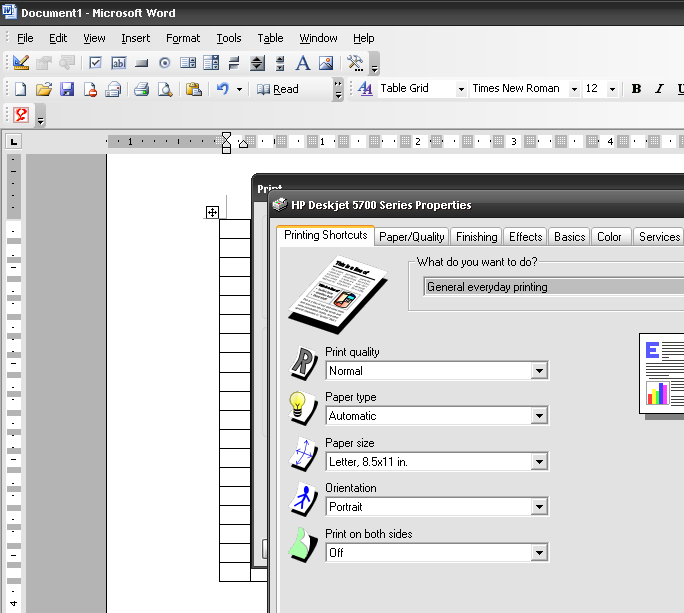Screen dimensions: 684x613
Task: Open the Orientation dropdown set to Portrait
Action: (539, 507)
